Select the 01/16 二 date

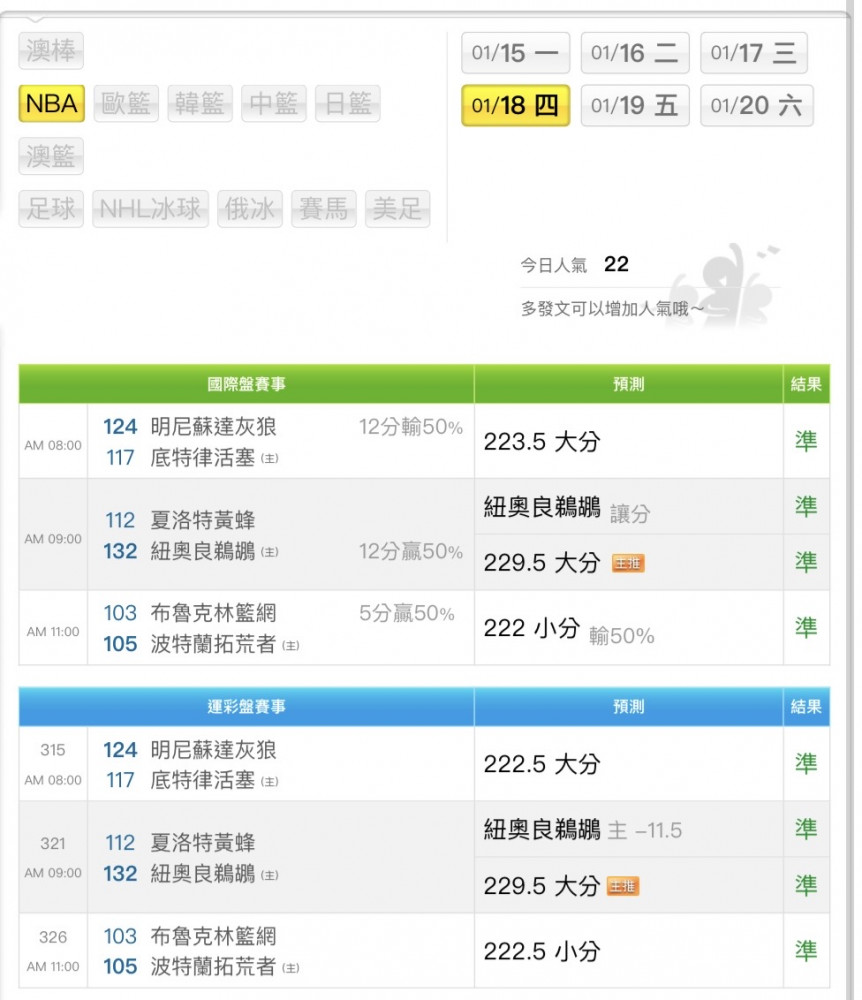[635, 53]
